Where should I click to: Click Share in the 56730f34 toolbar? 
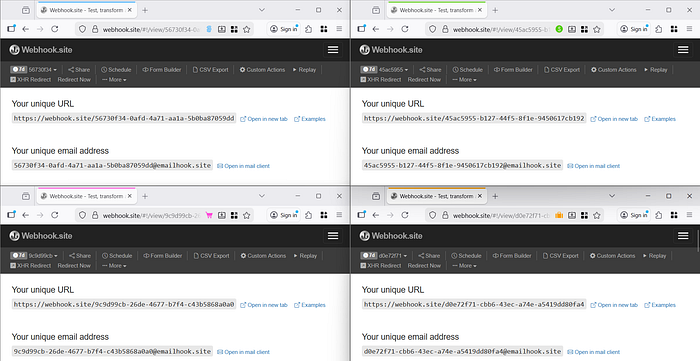(x=79, y=70)
